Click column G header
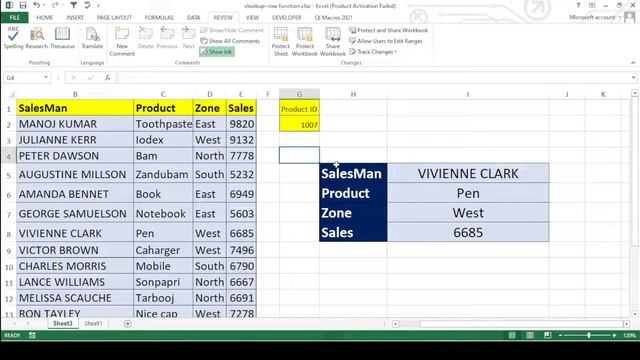 click(299, 94)
